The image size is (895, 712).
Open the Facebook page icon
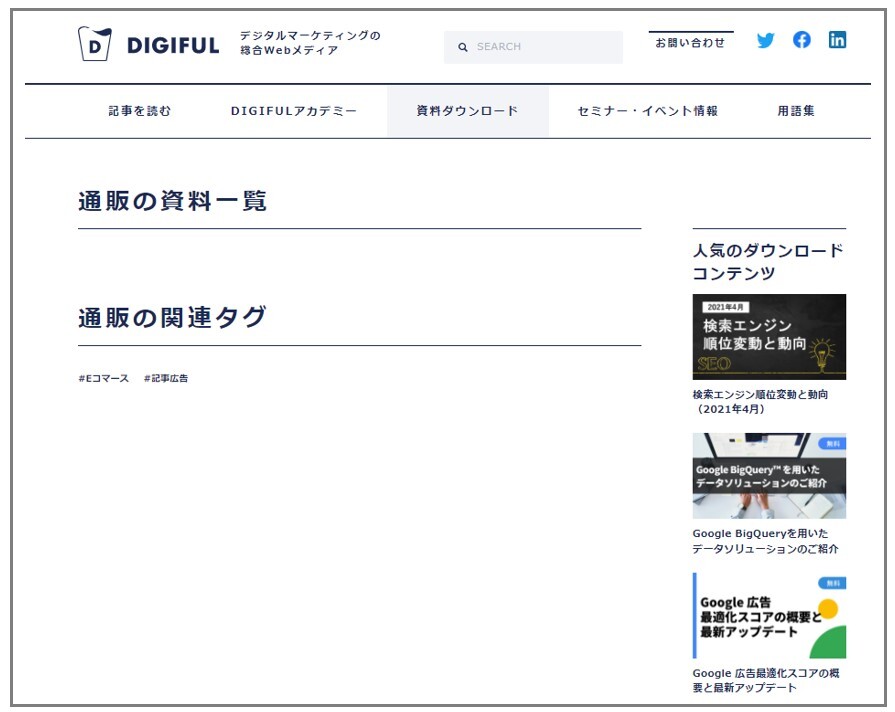(x=802, y=40)
